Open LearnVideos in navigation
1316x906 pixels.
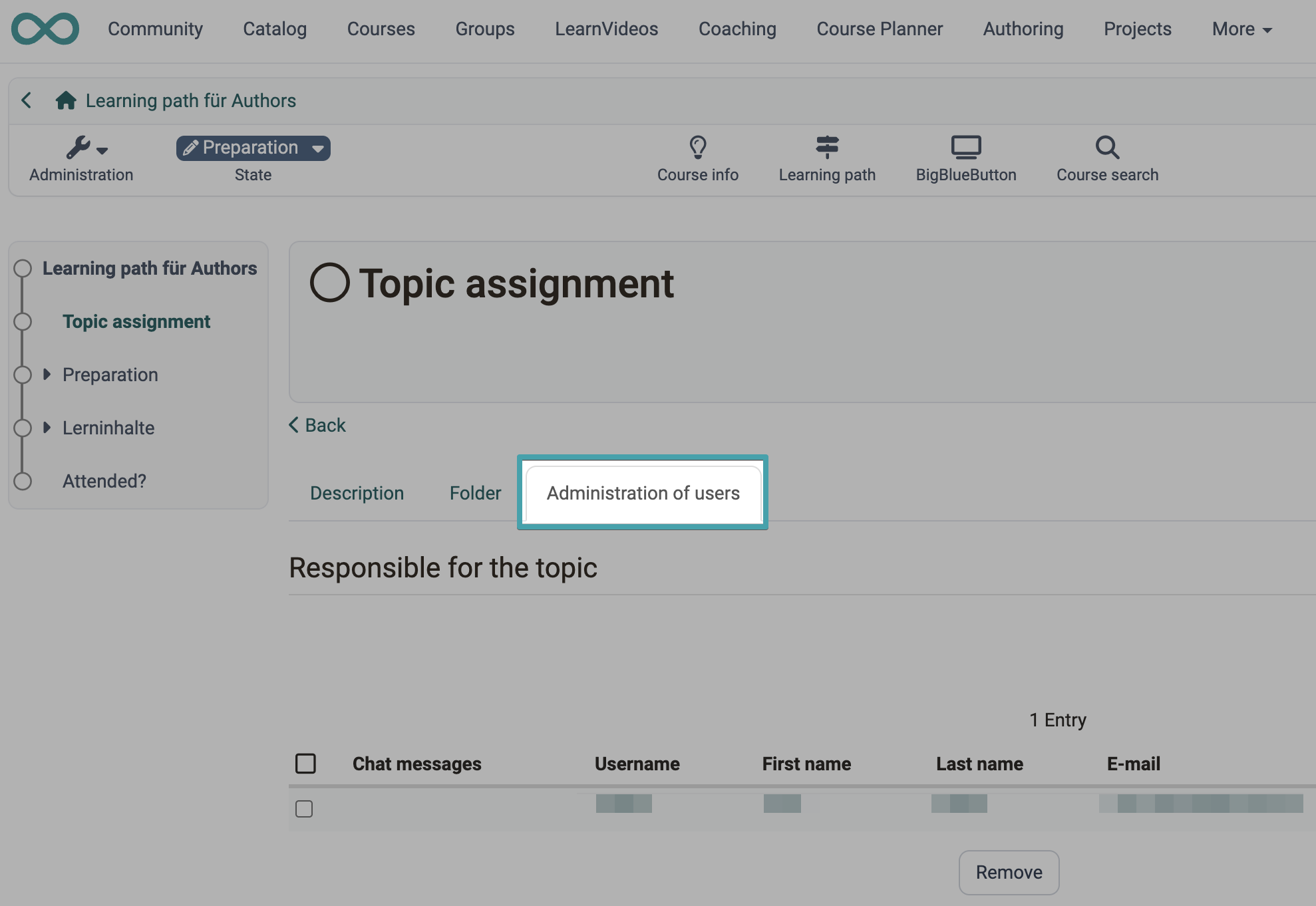point(607,29)
